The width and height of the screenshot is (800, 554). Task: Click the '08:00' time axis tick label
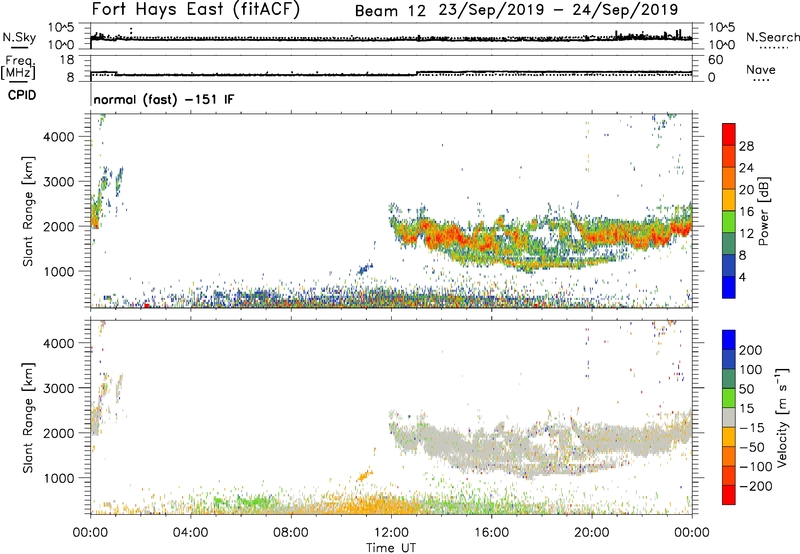291,533
